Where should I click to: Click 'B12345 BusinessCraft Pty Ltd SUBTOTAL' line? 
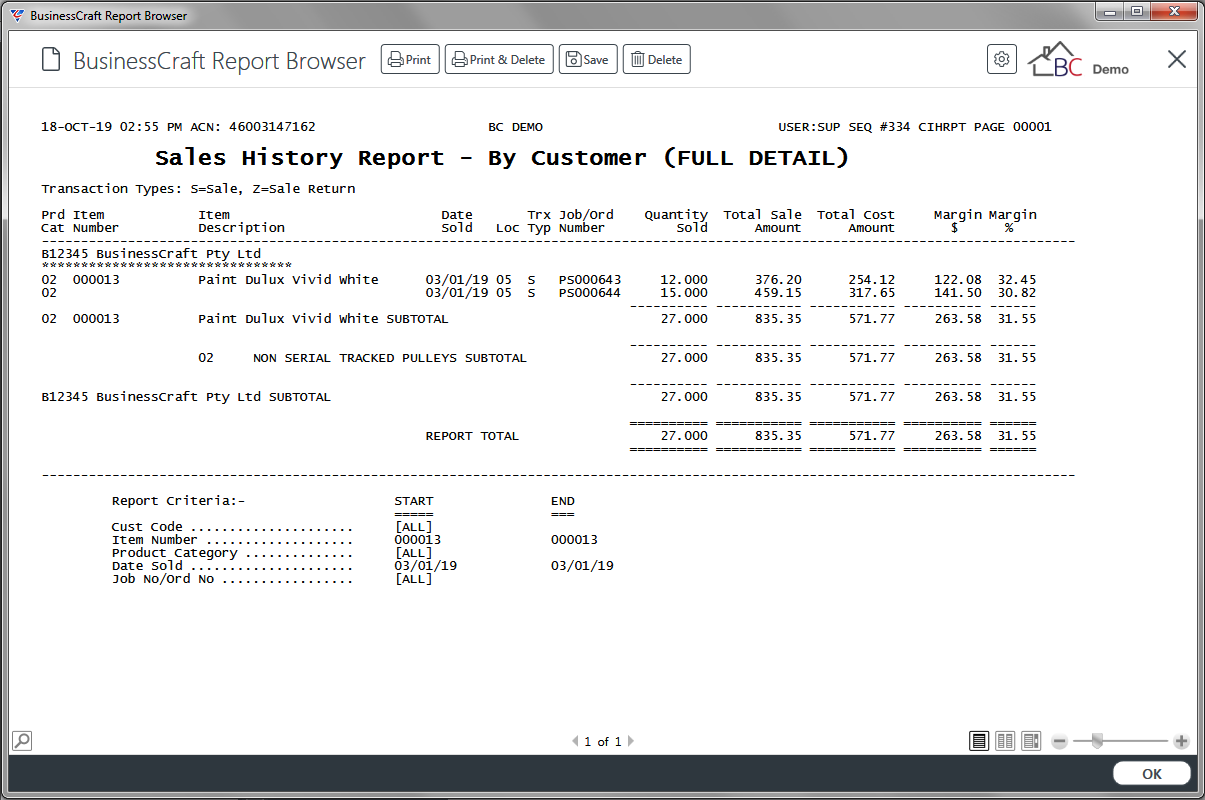tap(186, 397)
